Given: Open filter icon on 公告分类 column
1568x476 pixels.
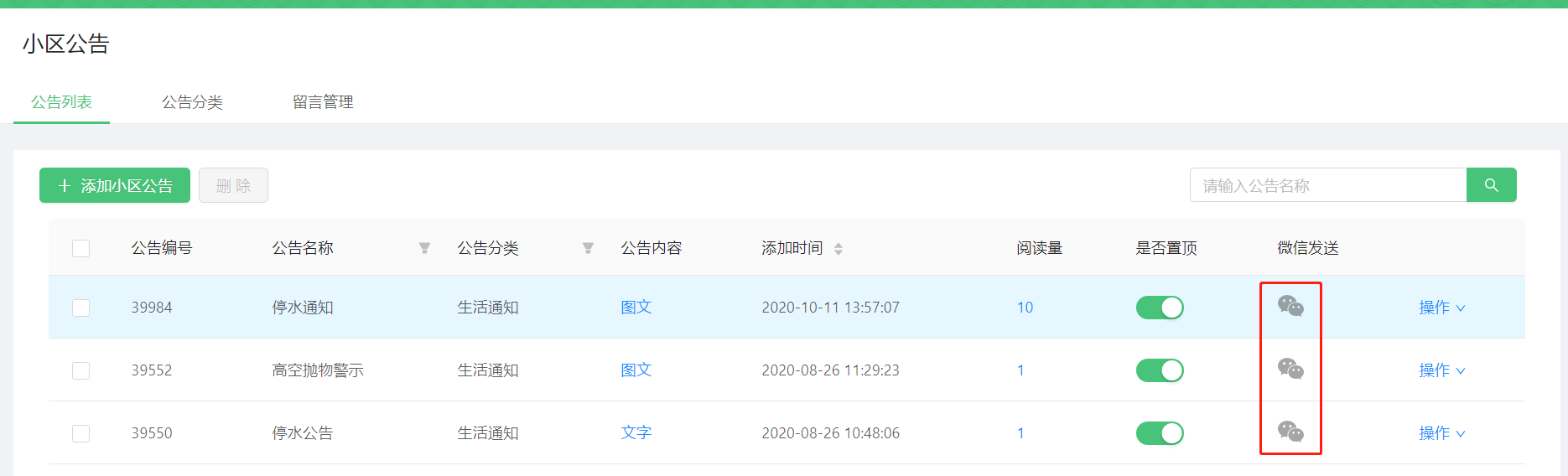Looking at the screenshot, I should coord(588,248).
